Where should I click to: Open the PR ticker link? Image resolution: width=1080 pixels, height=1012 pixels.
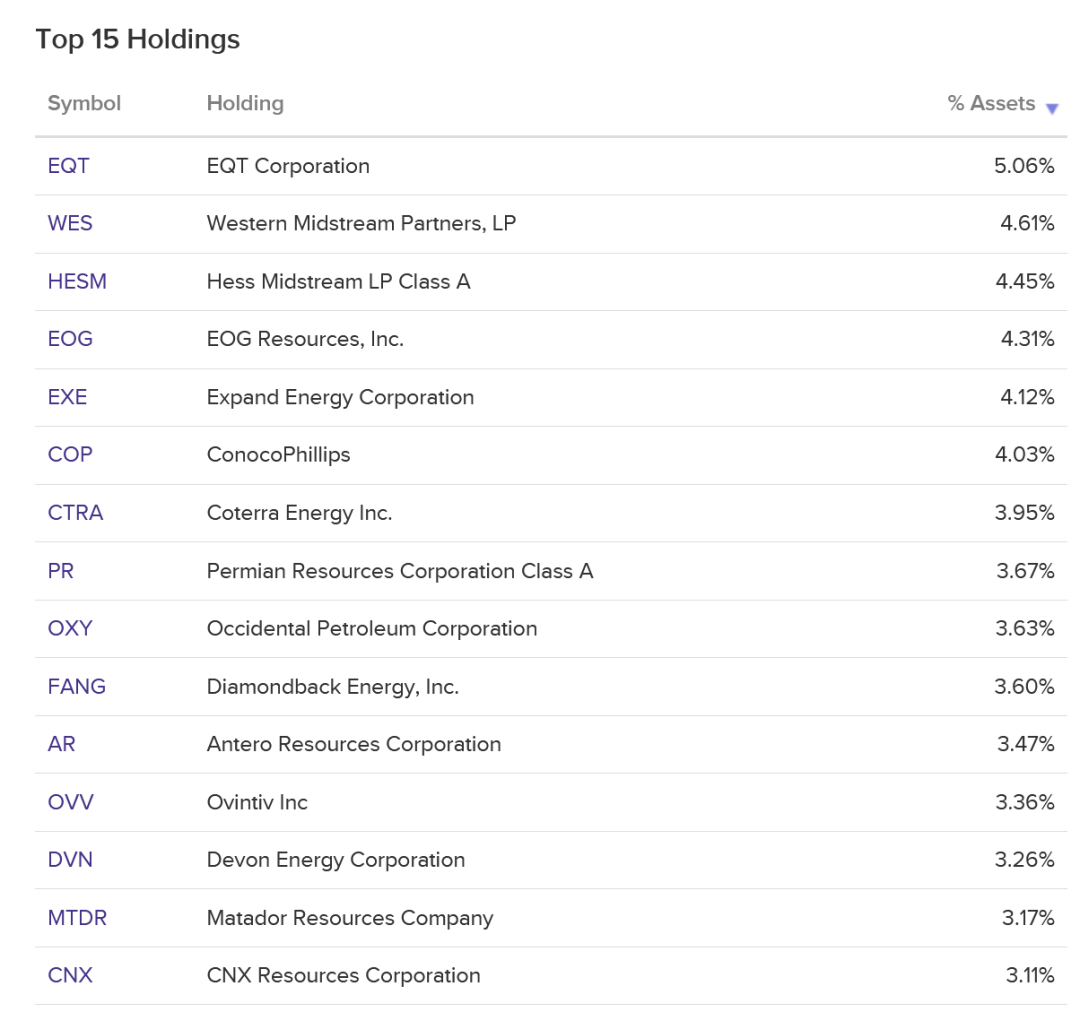coord(61,570)
